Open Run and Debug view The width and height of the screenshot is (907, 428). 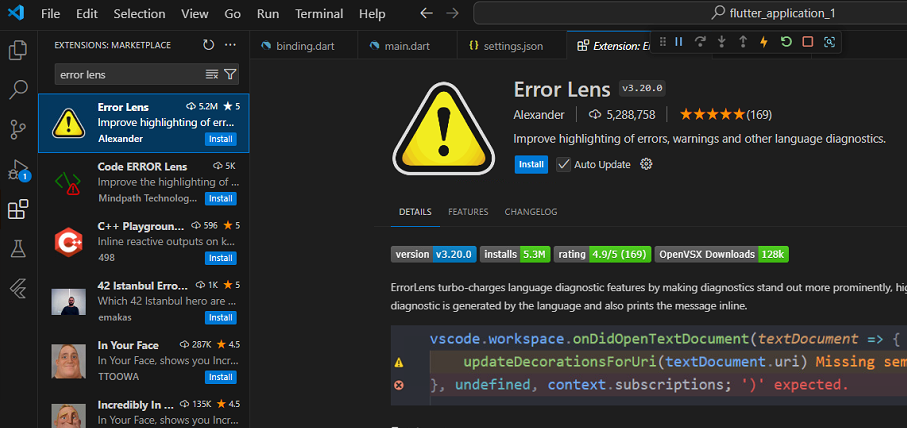[19, 169]
